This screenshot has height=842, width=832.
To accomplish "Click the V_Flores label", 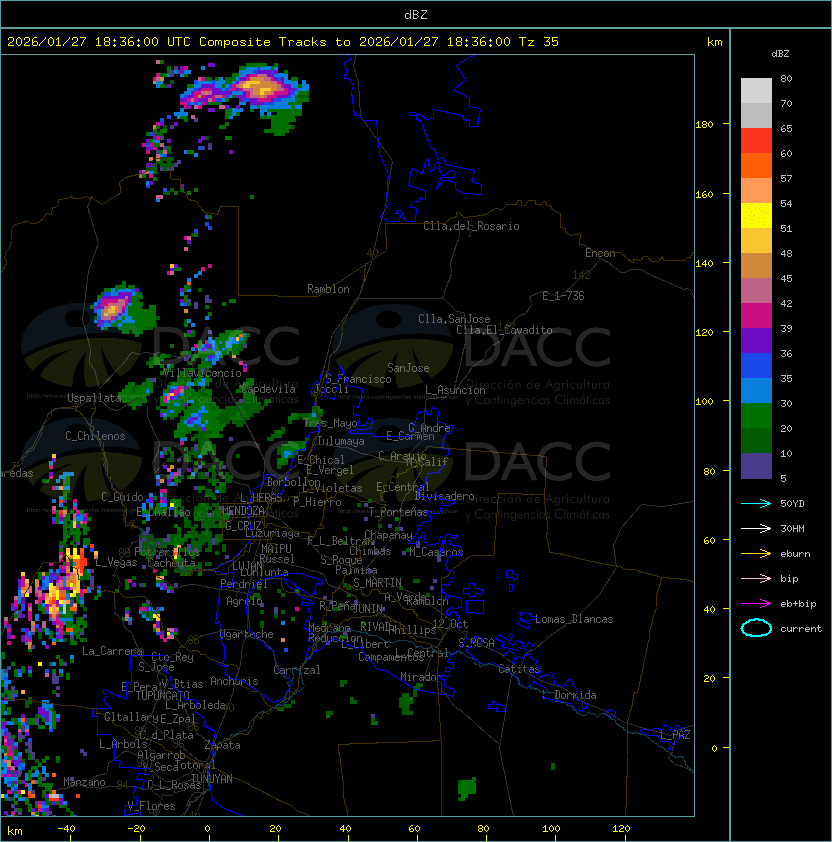I will point(151,806).
